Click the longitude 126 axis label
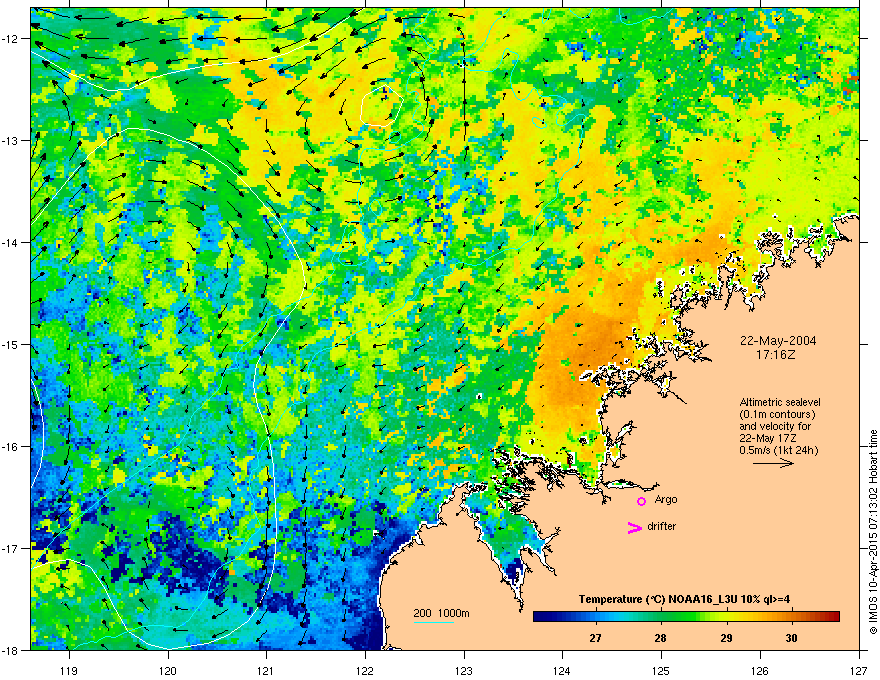This screenshot has width=880, height=680. [x=760, y=670]
